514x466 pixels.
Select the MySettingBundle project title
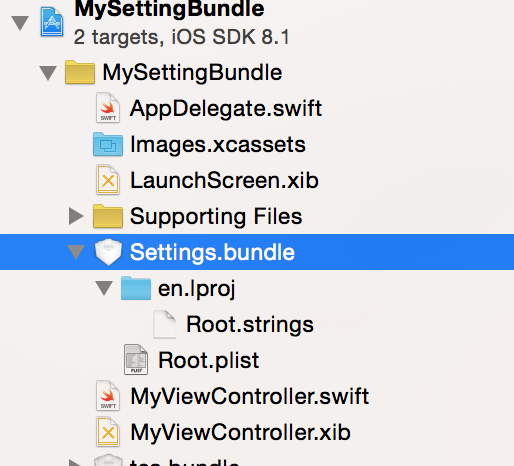click(169, 9)
